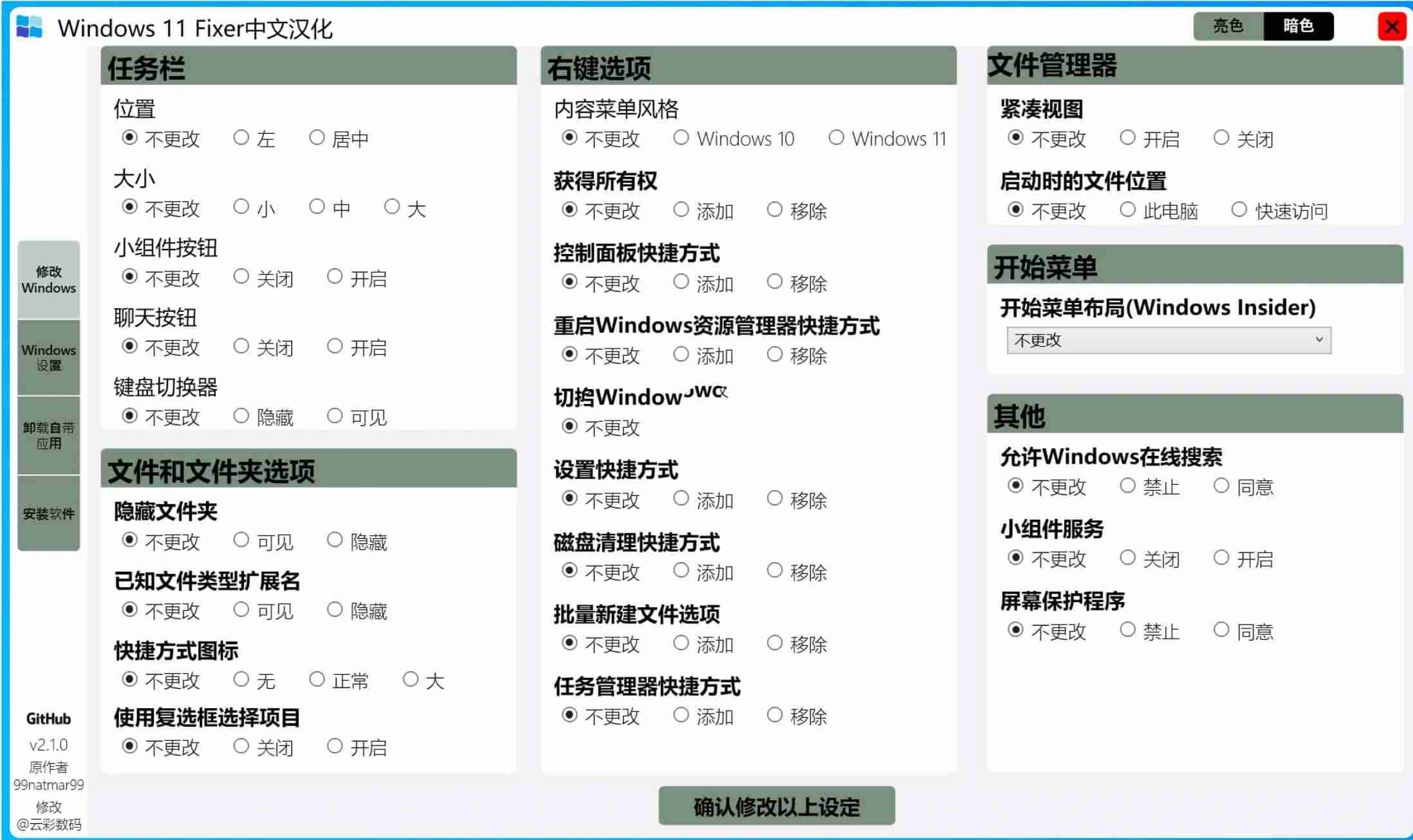
Task: Select 关闭 for 聊天按钮
Action: (264, 347)
